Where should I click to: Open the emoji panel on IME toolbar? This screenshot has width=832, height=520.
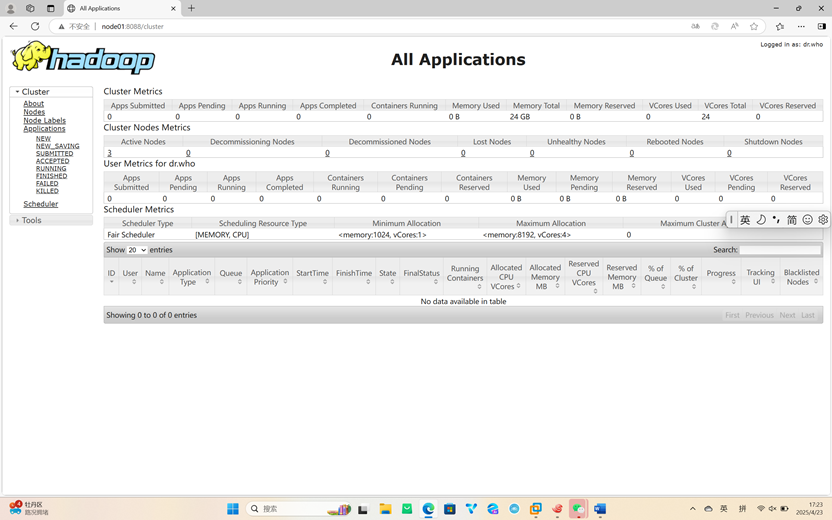coord(808,220)
